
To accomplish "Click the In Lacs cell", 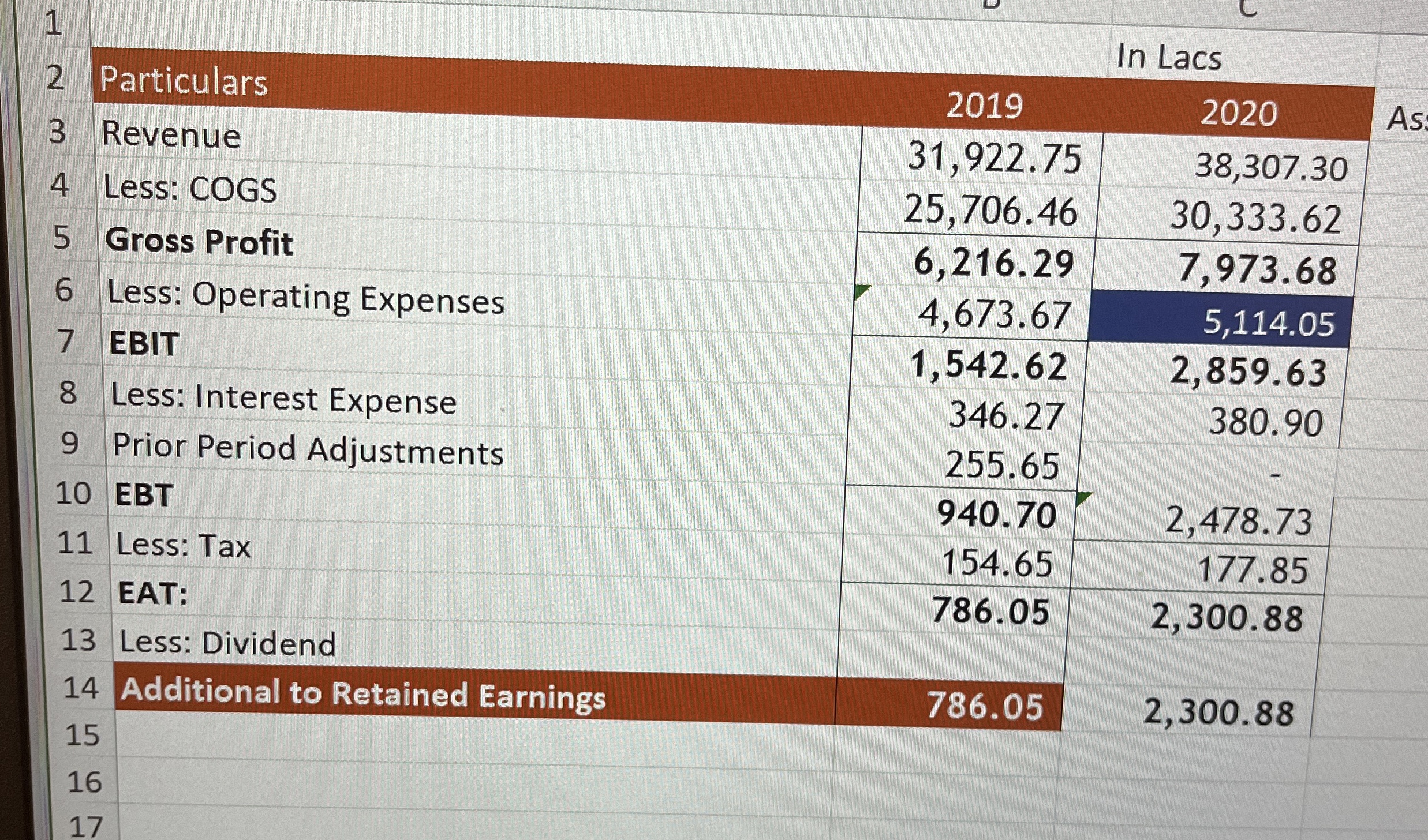I will point(1169,58).
